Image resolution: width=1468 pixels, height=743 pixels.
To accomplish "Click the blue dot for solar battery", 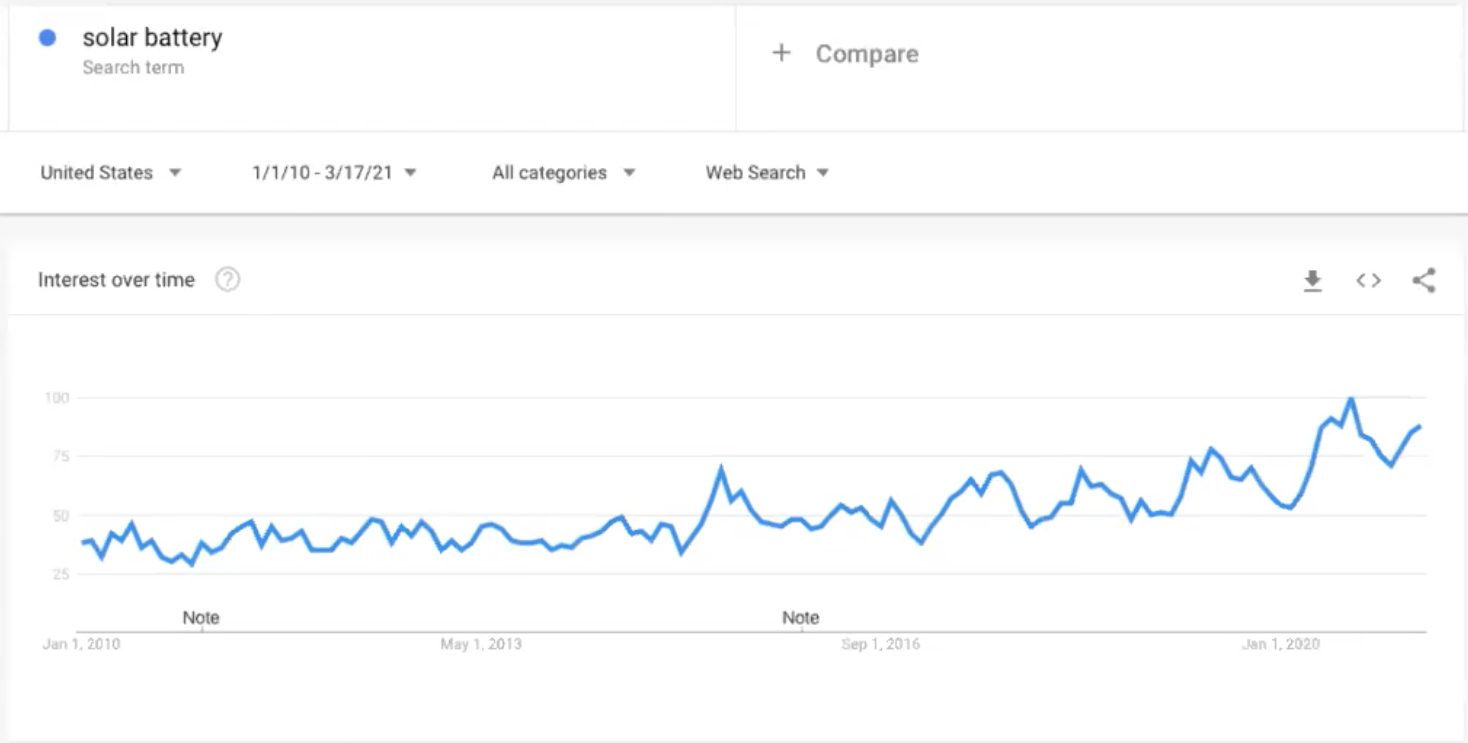I will pyautogui.click(x=47, y=38).
